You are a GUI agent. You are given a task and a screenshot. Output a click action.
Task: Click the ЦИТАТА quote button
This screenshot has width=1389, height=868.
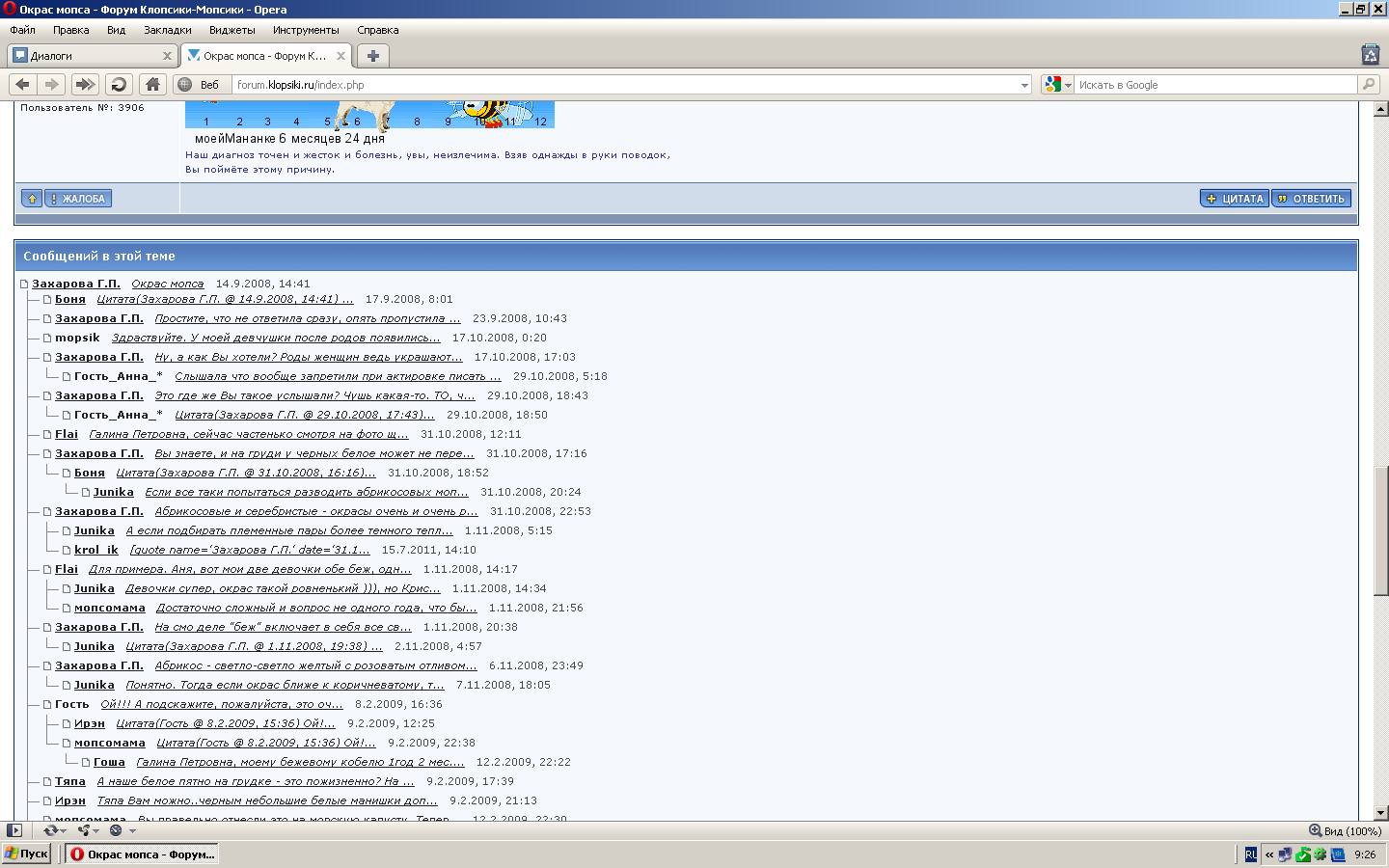point(1234,199)
